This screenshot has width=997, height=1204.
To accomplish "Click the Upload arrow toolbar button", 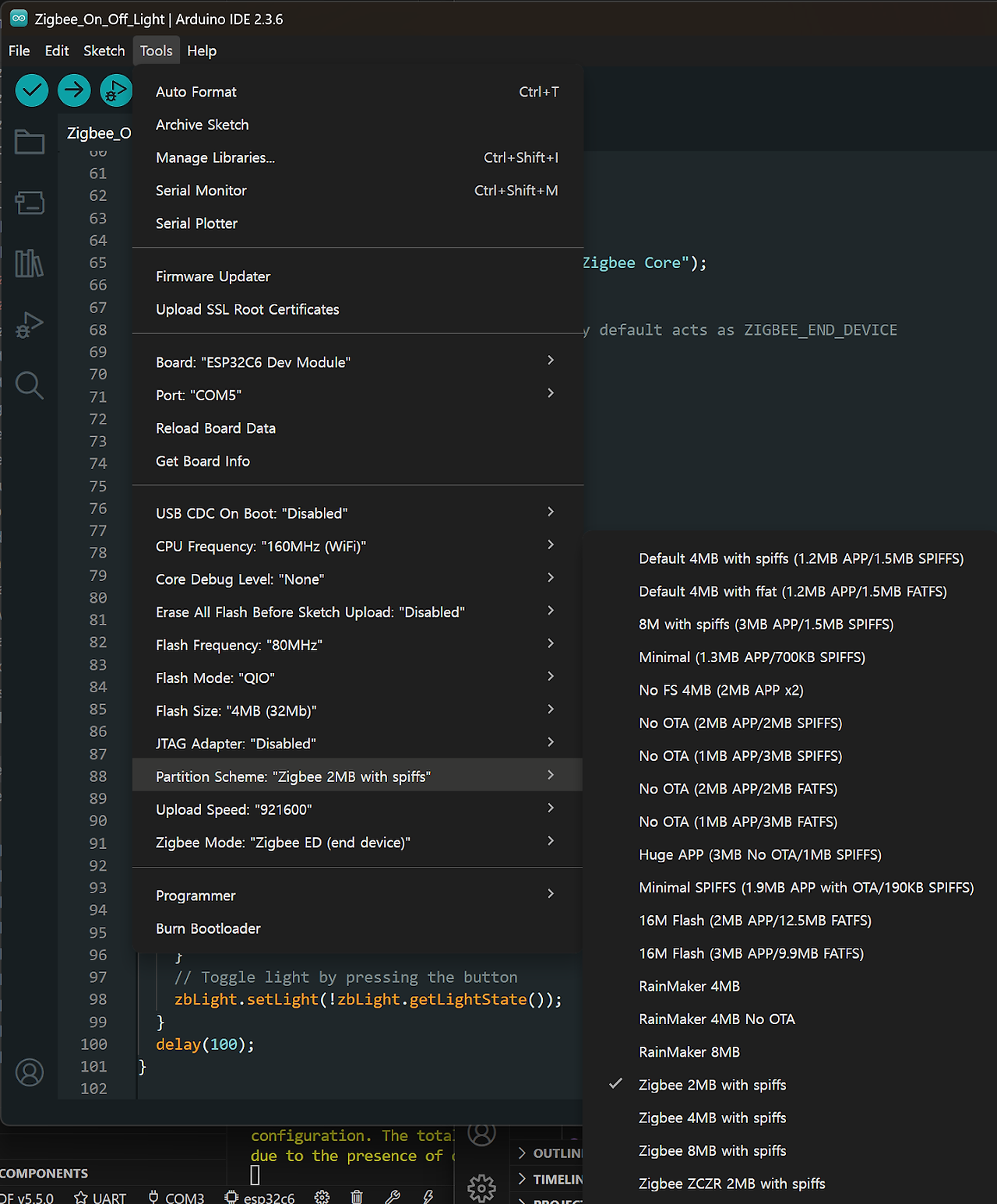I will click(74, 90).
